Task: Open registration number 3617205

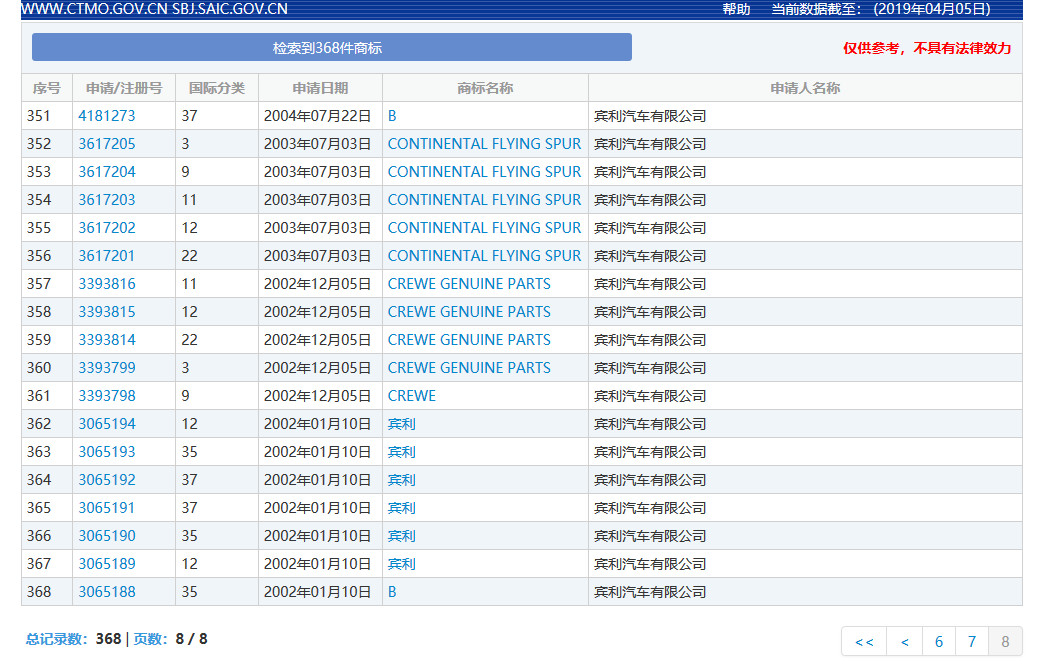Action: pyautogui.click(x=106, y=143)
